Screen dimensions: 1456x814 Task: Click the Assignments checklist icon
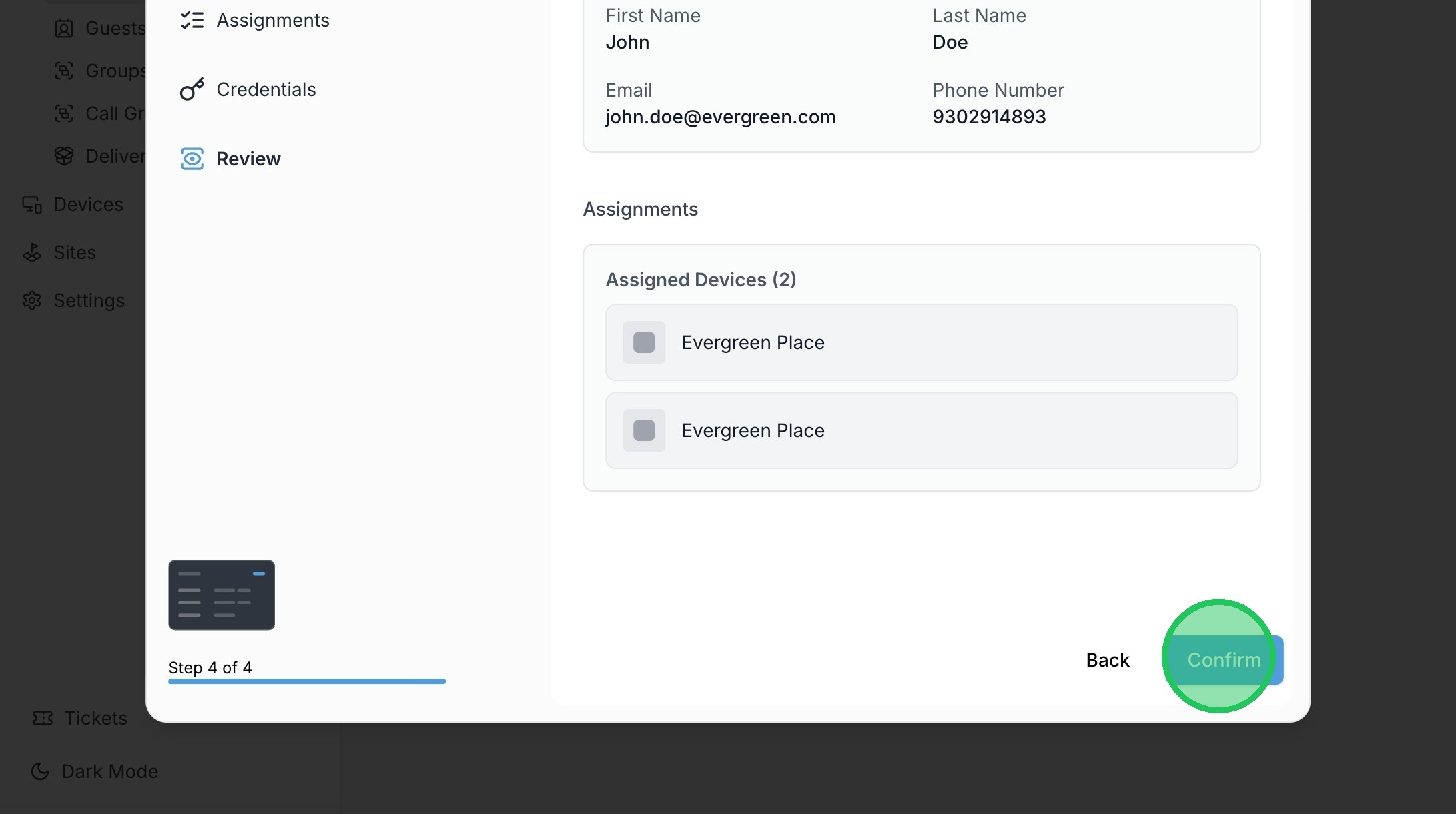click(192, 21)
